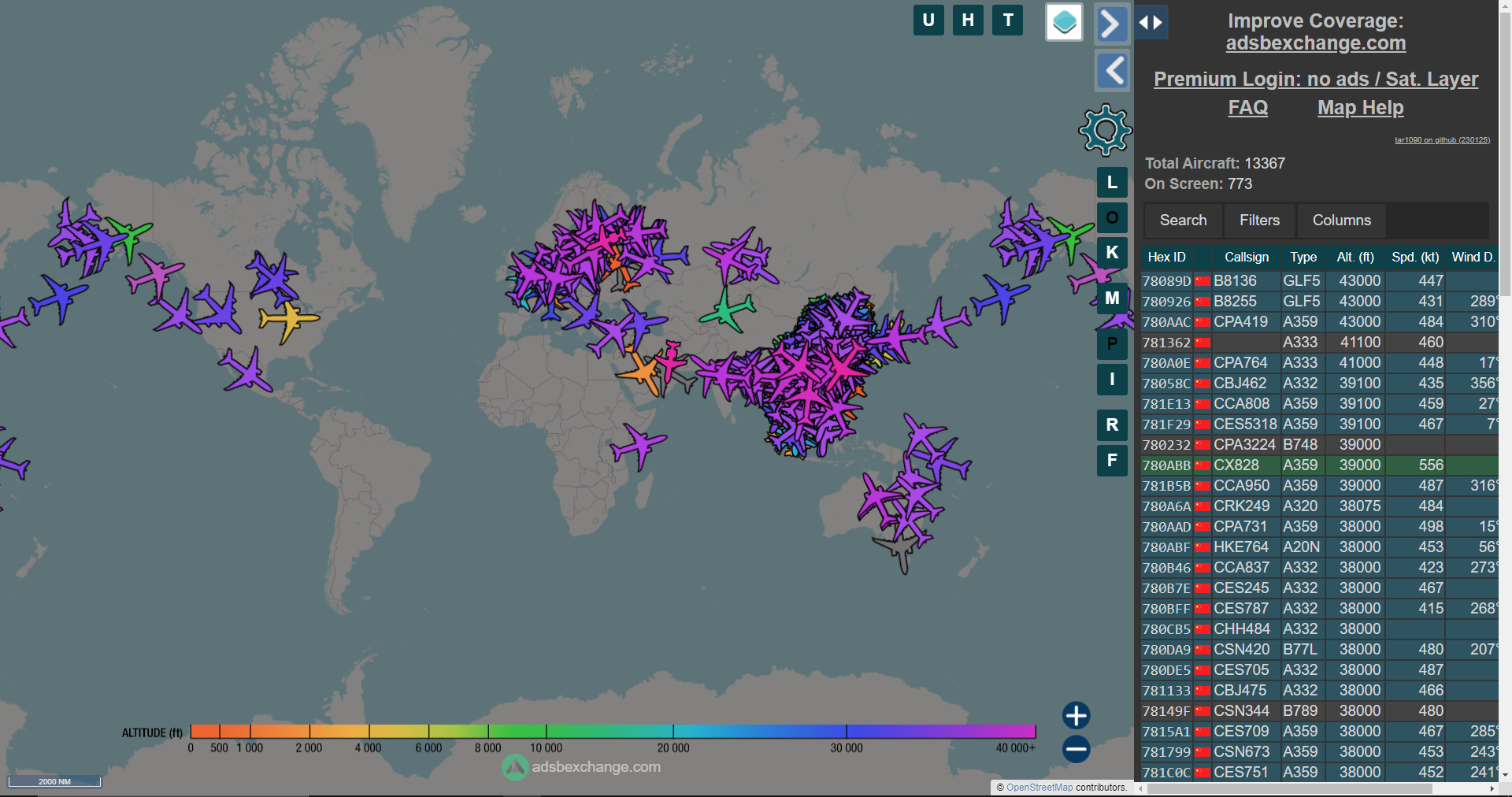Screen dimensions: 1512x797
Task: Sort table by Hex ID column
Action: point(1166,258)
